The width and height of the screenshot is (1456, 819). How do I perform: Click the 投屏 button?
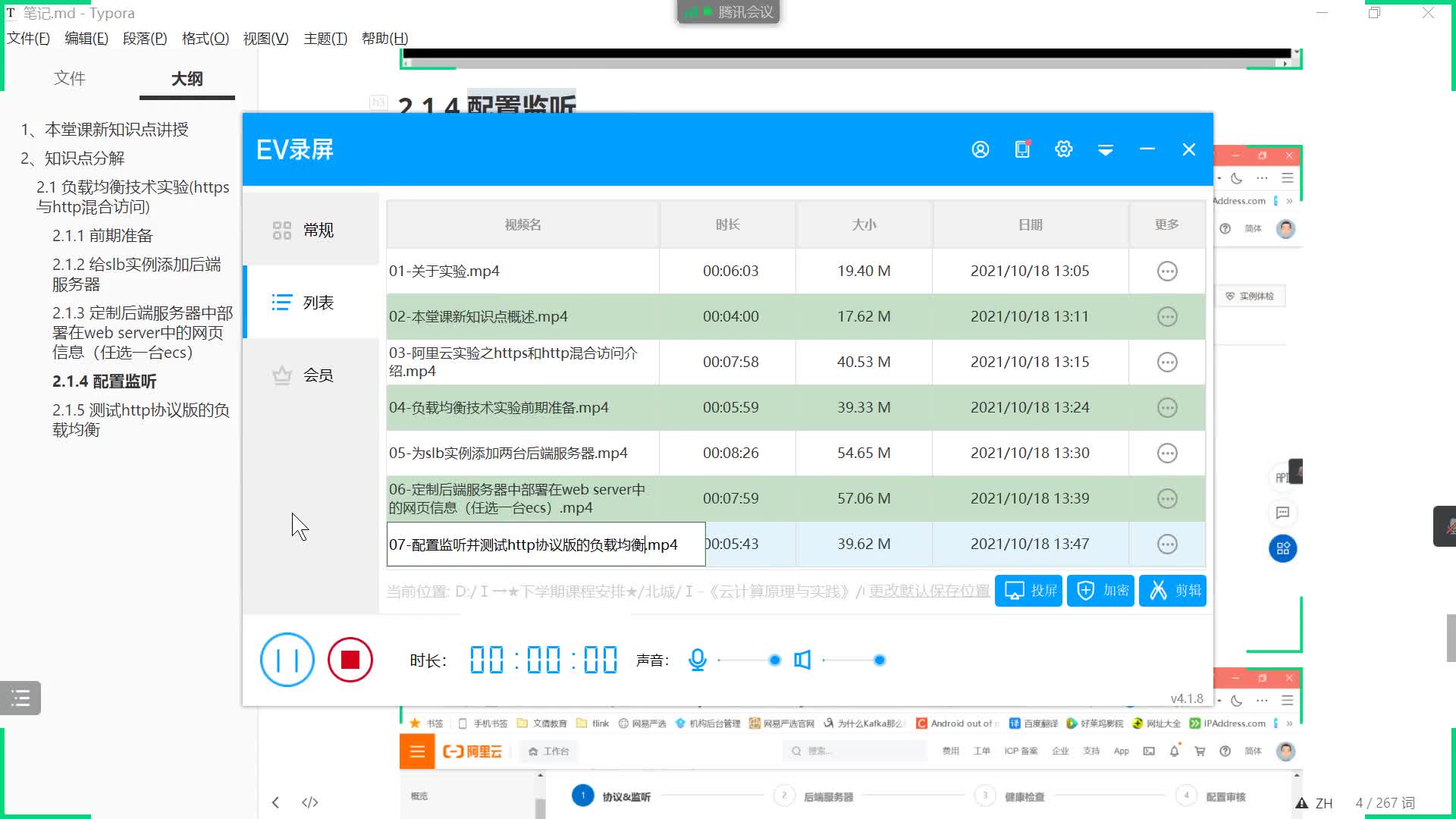click(x=1028, y=590)
